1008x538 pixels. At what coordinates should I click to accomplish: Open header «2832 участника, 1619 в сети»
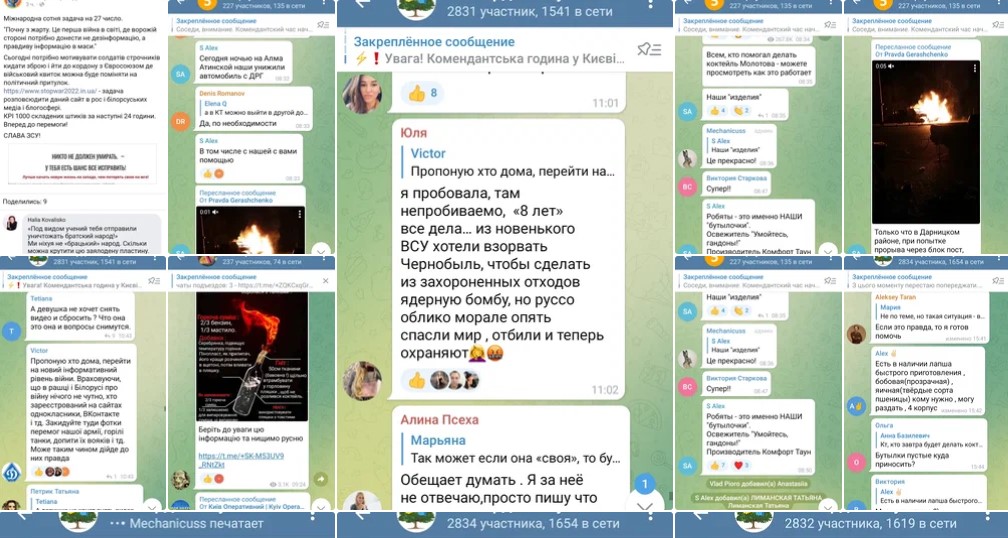tap(870, 524)
